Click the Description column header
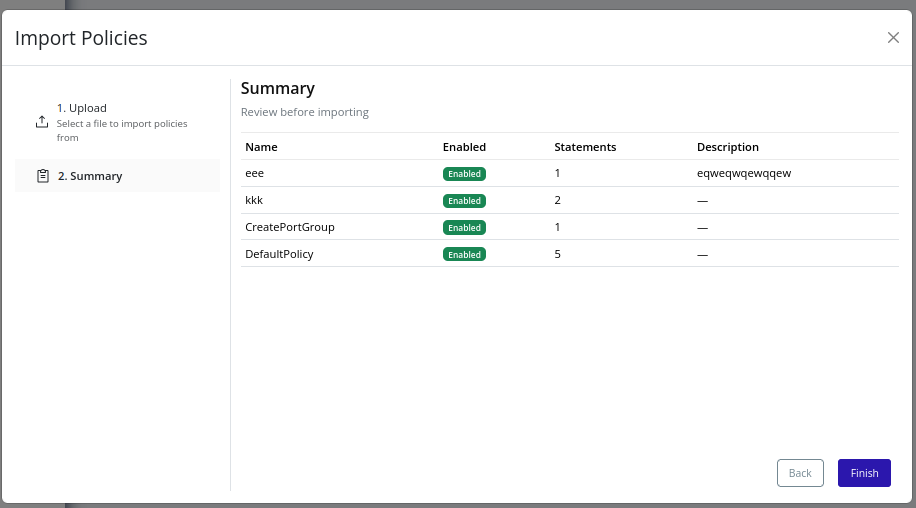This screenshot has width=916, height=508. (727, 147)
